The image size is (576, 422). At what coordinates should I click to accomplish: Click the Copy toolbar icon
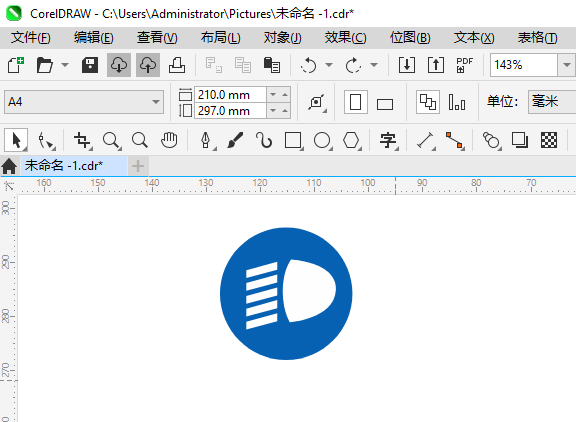[242, 65]
